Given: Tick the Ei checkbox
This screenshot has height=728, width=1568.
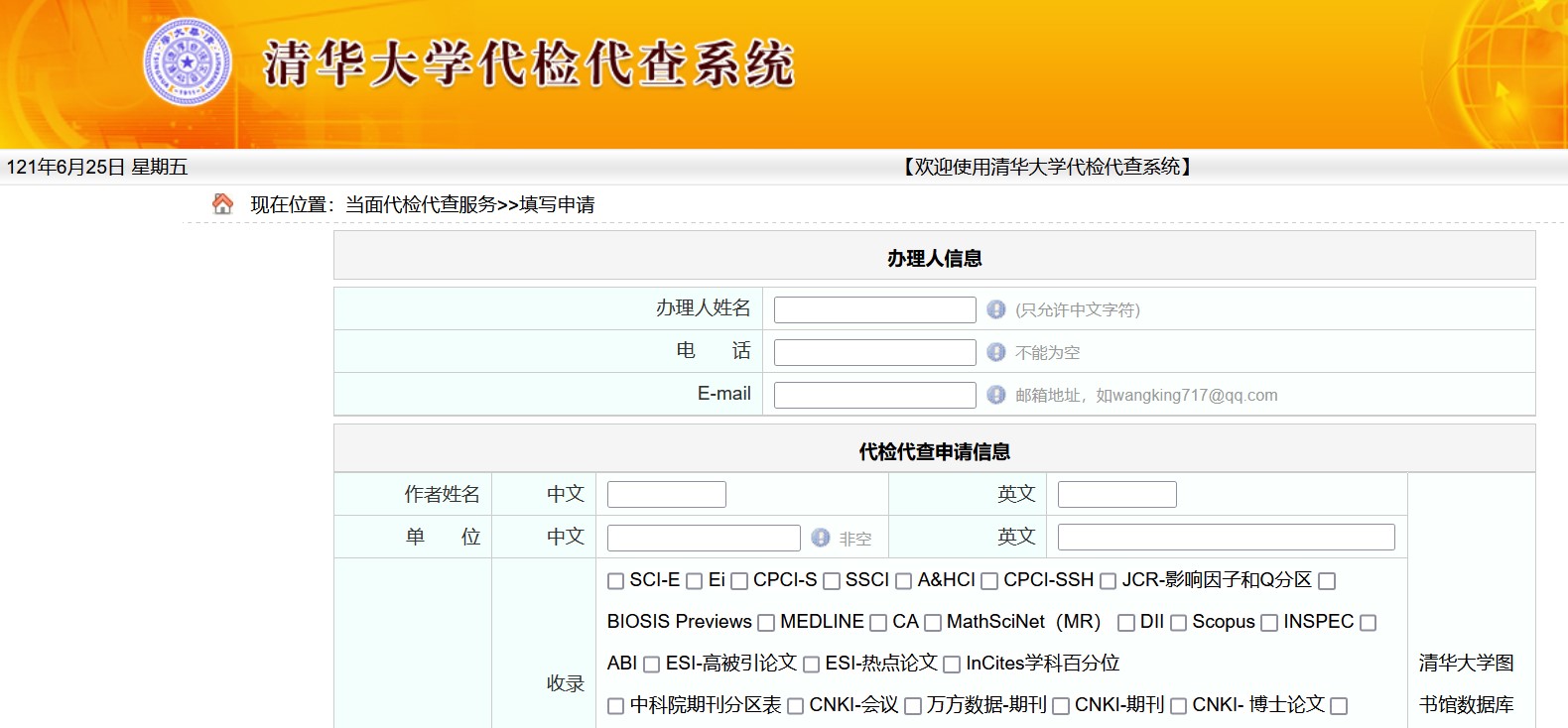Looking at the screenshot, I should [x=695, y=581].
